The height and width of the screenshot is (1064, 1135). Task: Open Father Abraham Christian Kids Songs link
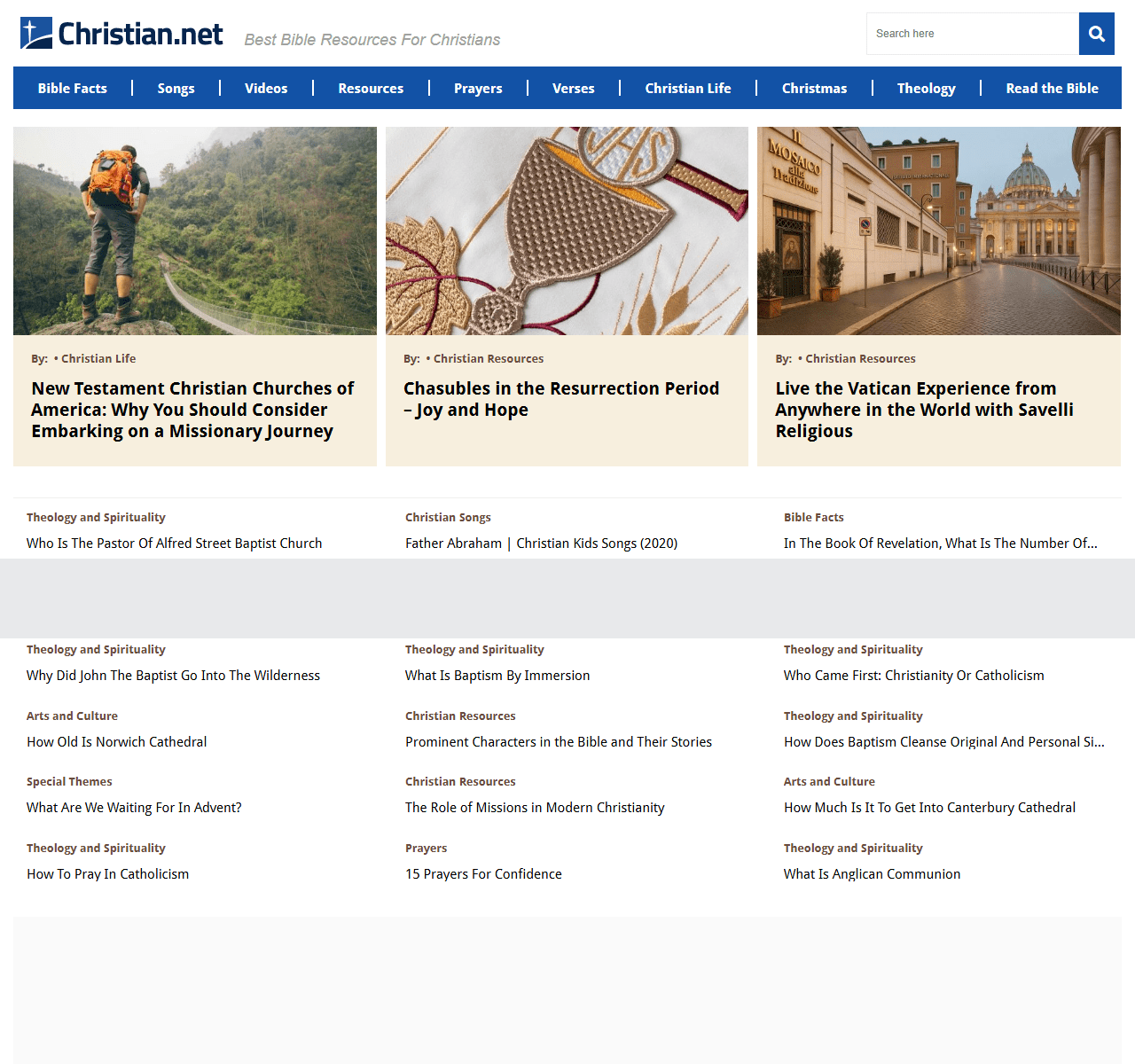click(x=541, y=544)
